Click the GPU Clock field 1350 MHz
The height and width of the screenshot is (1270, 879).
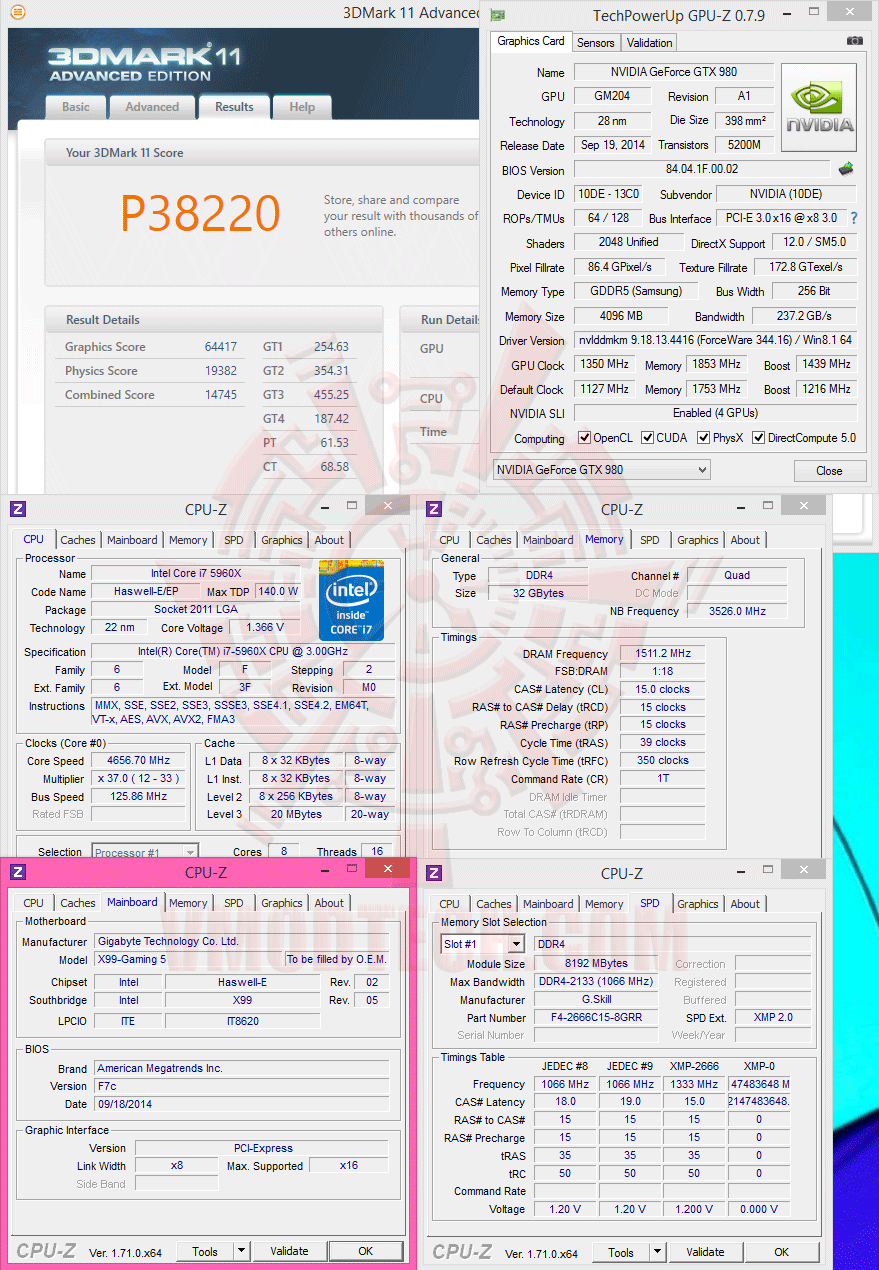pos(602,364)
